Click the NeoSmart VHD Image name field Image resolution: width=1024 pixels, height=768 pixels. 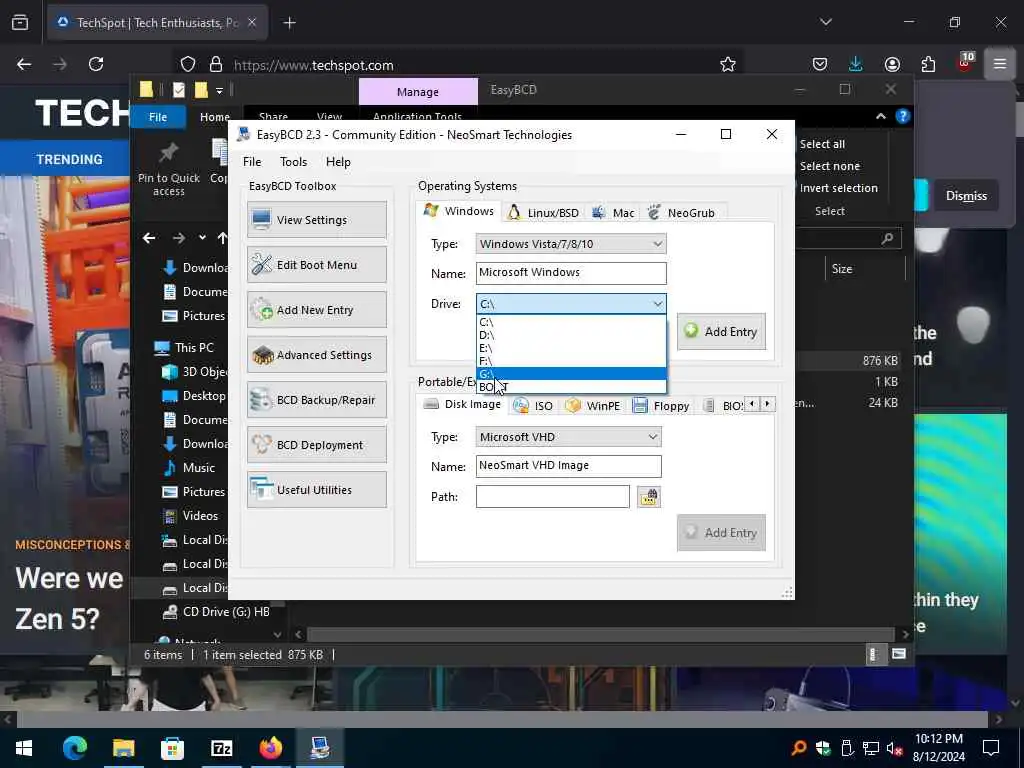pos(568,466)
